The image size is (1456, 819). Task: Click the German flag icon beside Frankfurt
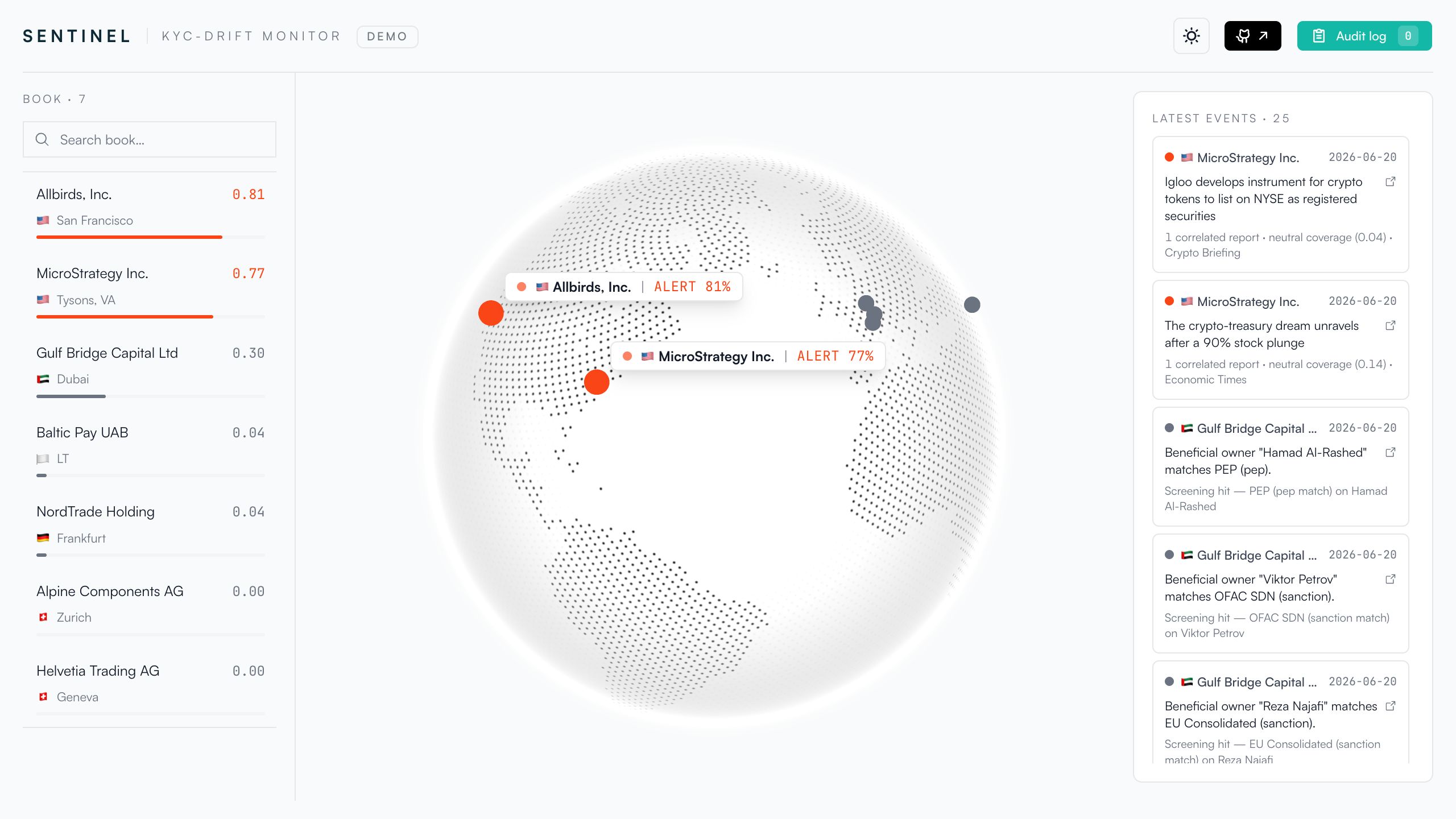pos(43,538)
